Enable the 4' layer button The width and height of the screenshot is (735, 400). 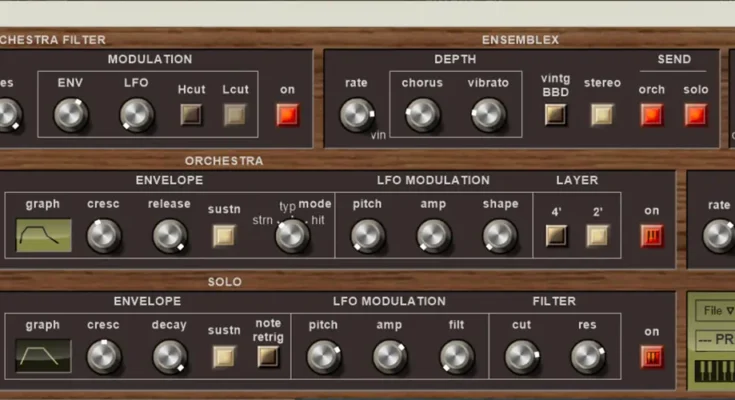click(x=556, y=236)
